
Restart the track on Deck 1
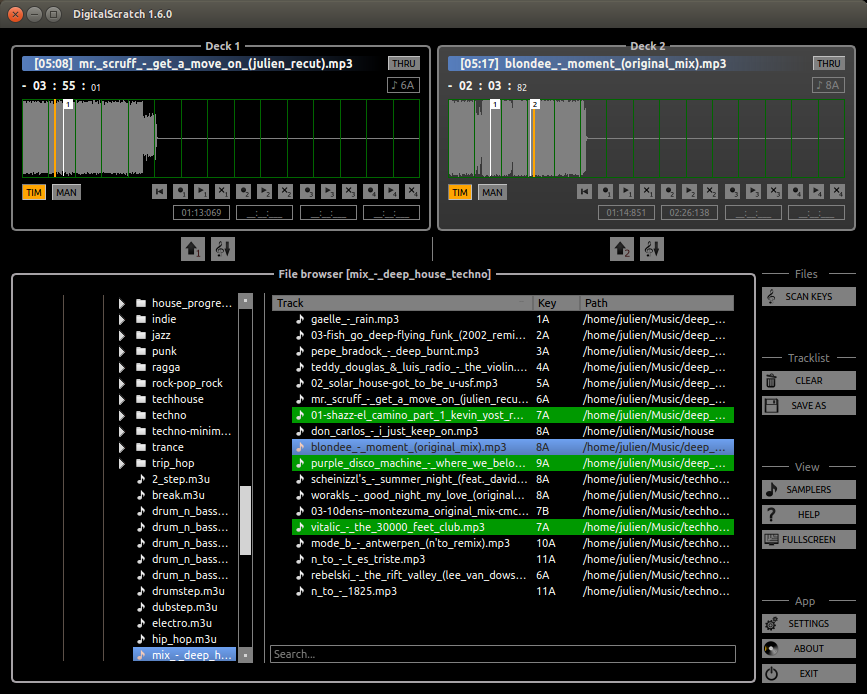point(159,192)
